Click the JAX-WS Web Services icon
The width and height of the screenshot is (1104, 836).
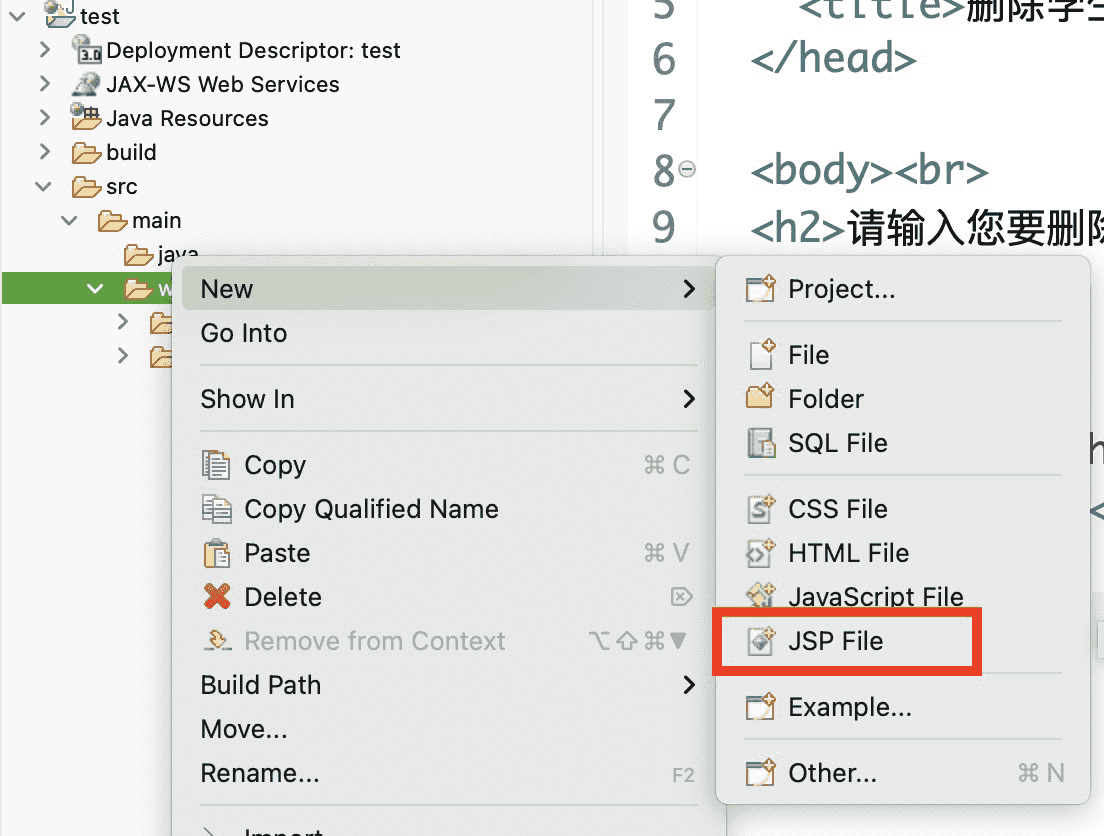(87, 84)
